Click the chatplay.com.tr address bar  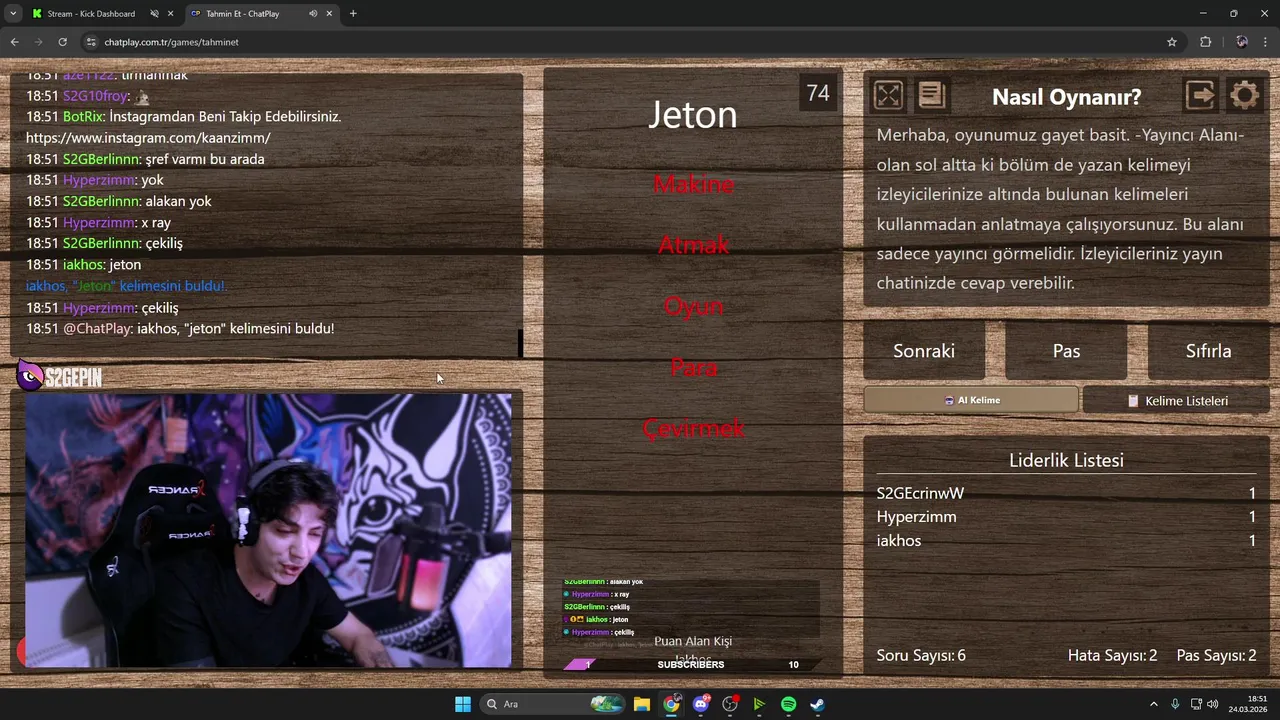point(630,42)
